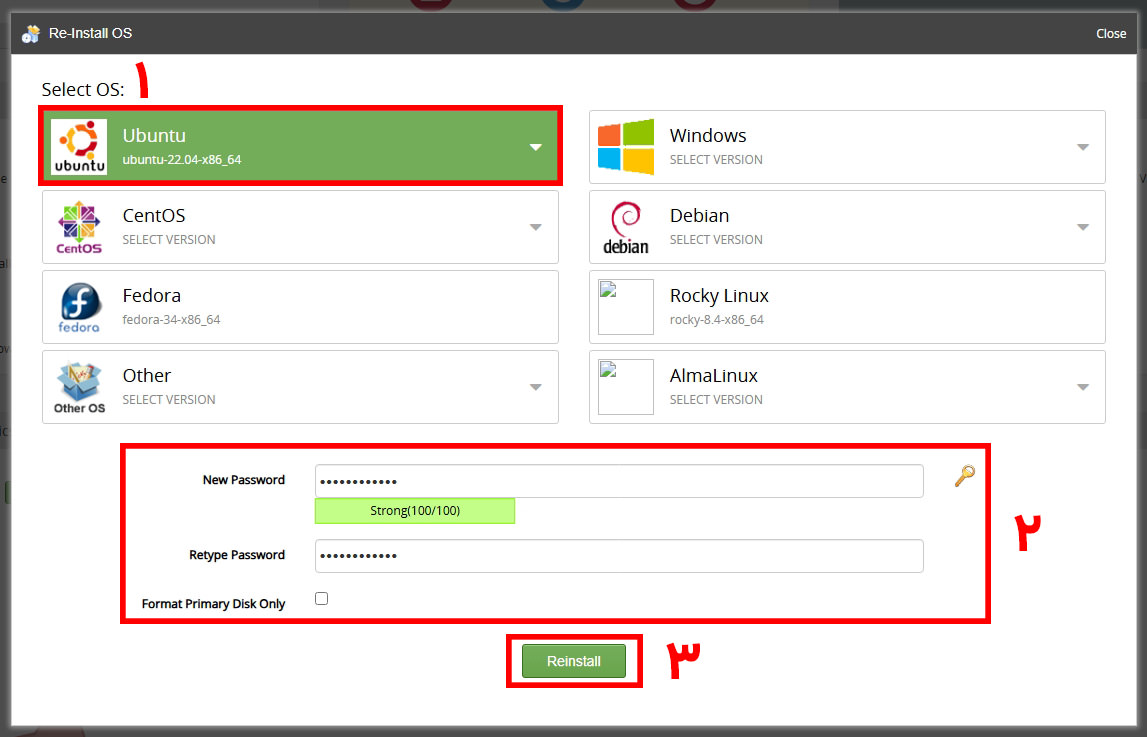This screenshot has height=737, width=1147.
Task: Click the AlmaLinux SELECT VERSION text
Action: pos(716,399)
